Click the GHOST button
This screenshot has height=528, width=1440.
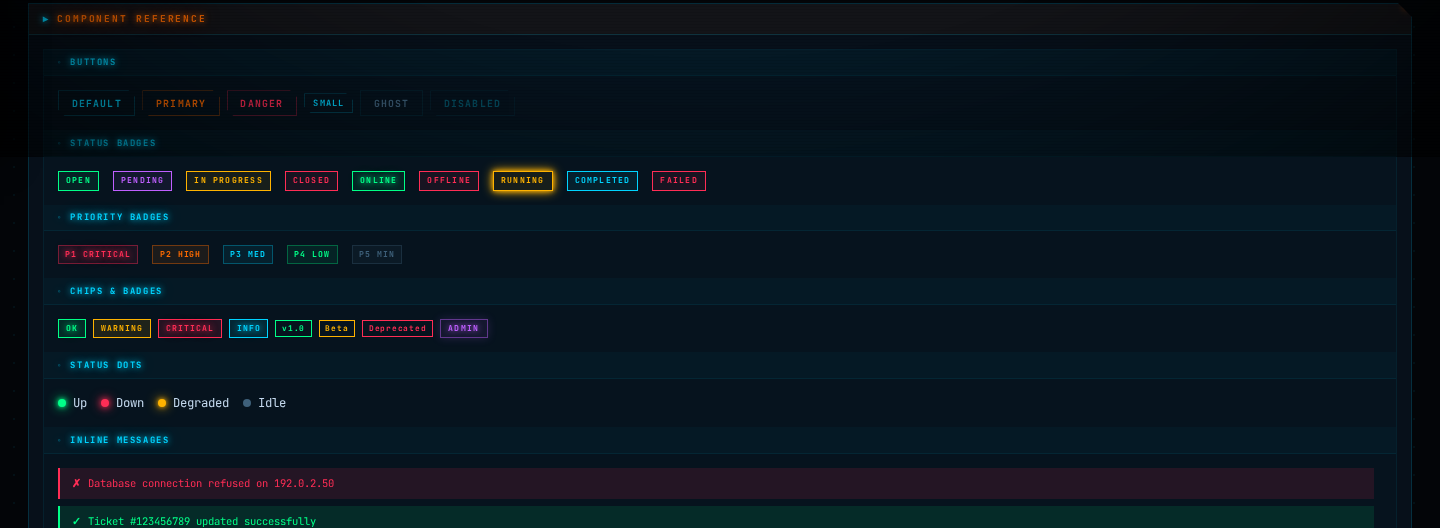click(x=391, y=103)
